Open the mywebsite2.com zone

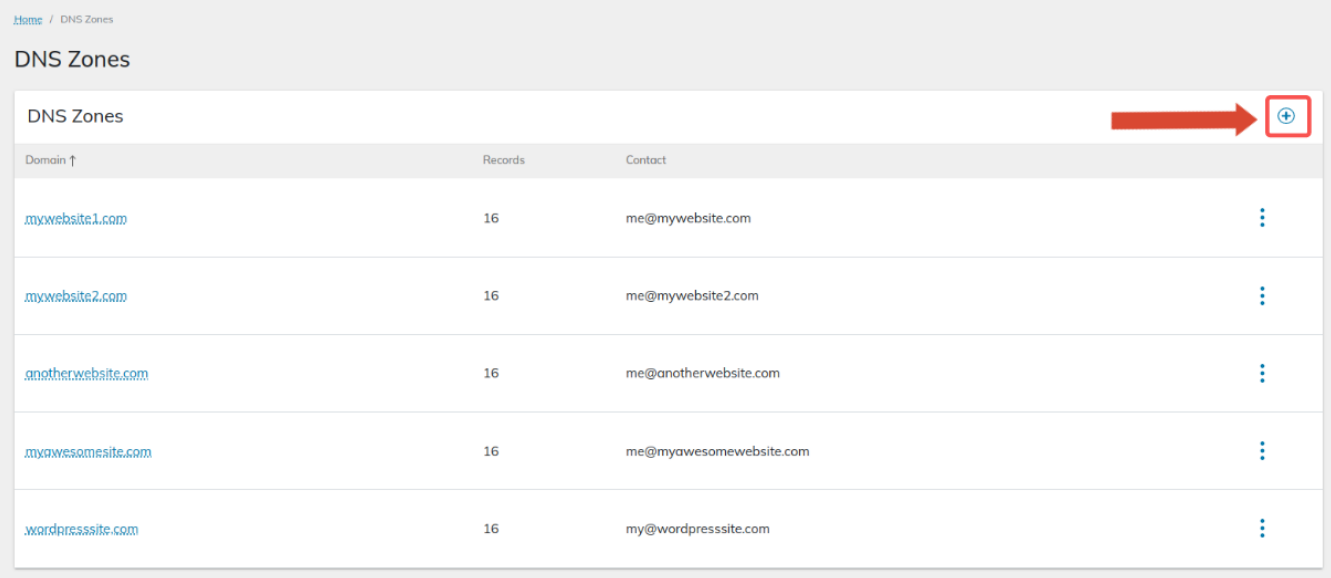[x=76, y=296]
